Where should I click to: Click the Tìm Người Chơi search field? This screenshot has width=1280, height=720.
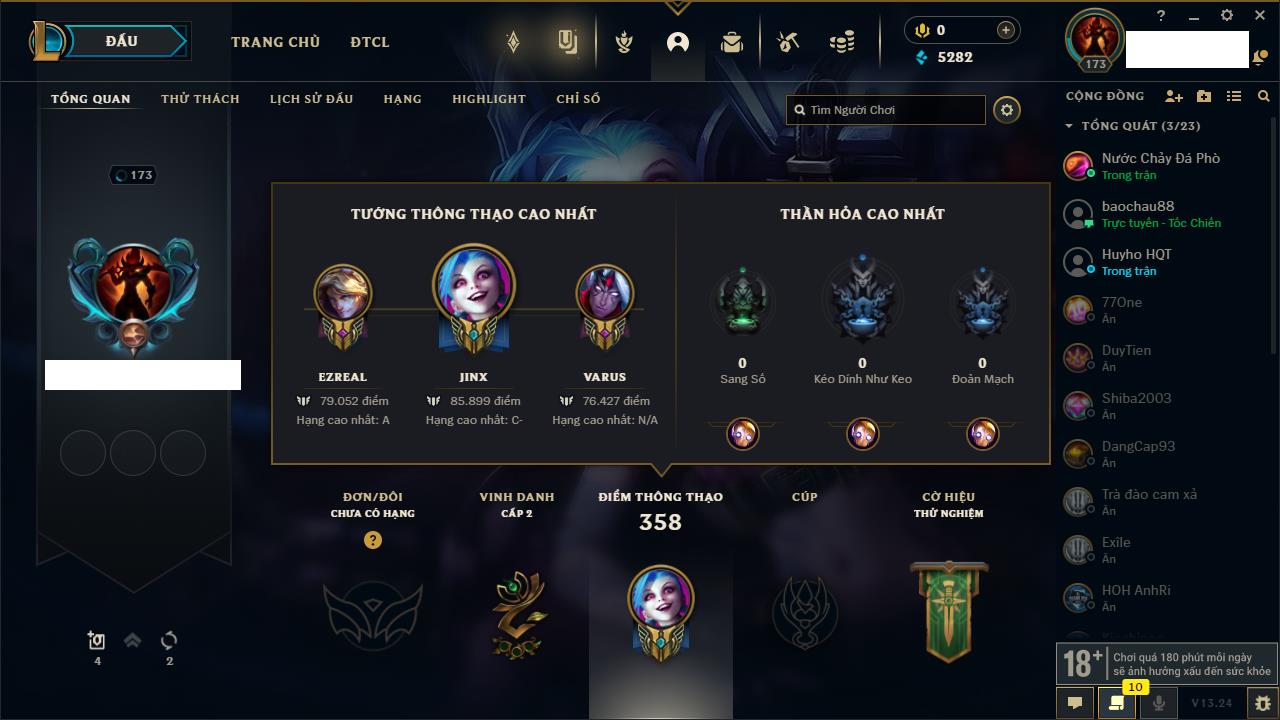886,110
